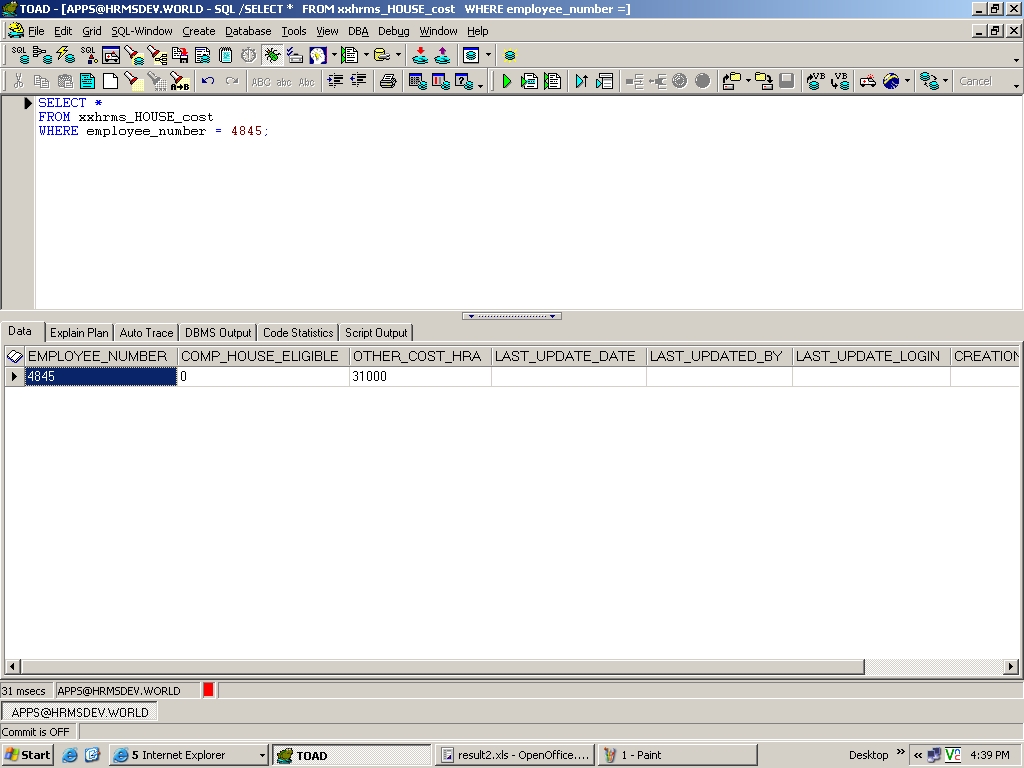
Task: Click the Commit icon with red arrow
Action: tap(420, 55)
